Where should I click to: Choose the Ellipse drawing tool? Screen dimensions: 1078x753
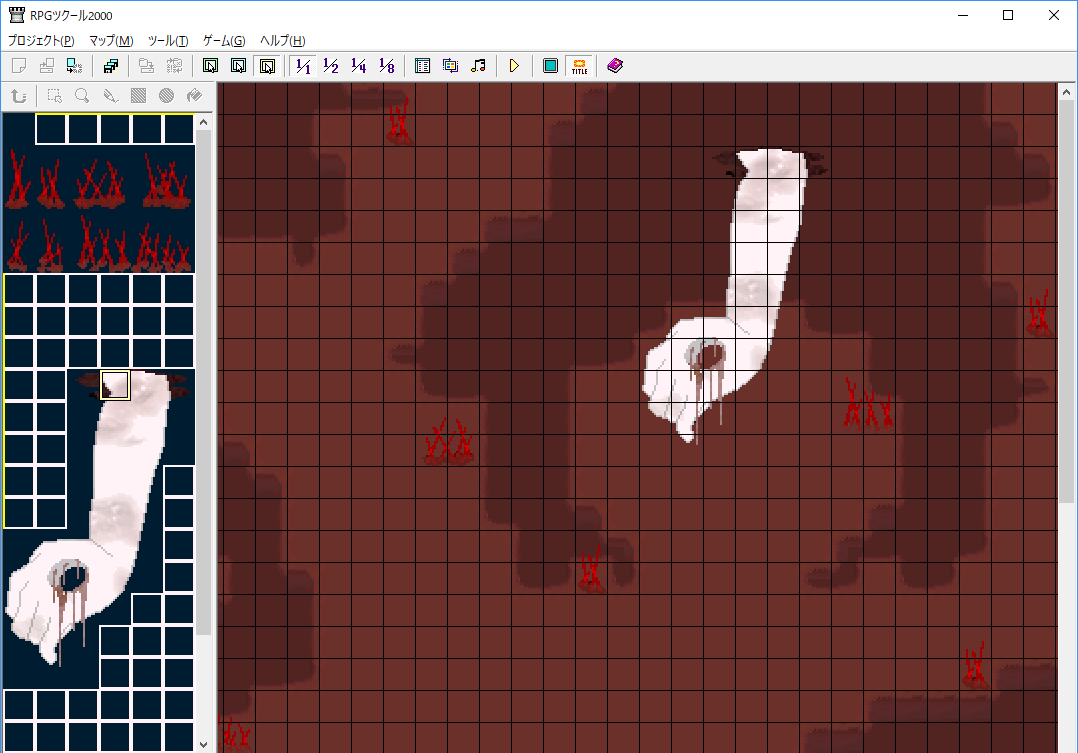(166, 96)
